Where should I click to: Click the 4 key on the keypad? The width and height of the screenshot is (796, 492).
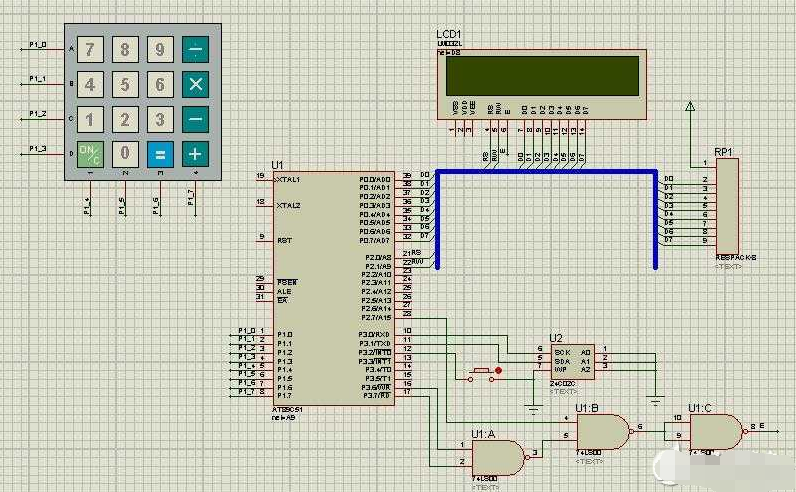pos(90,84)
